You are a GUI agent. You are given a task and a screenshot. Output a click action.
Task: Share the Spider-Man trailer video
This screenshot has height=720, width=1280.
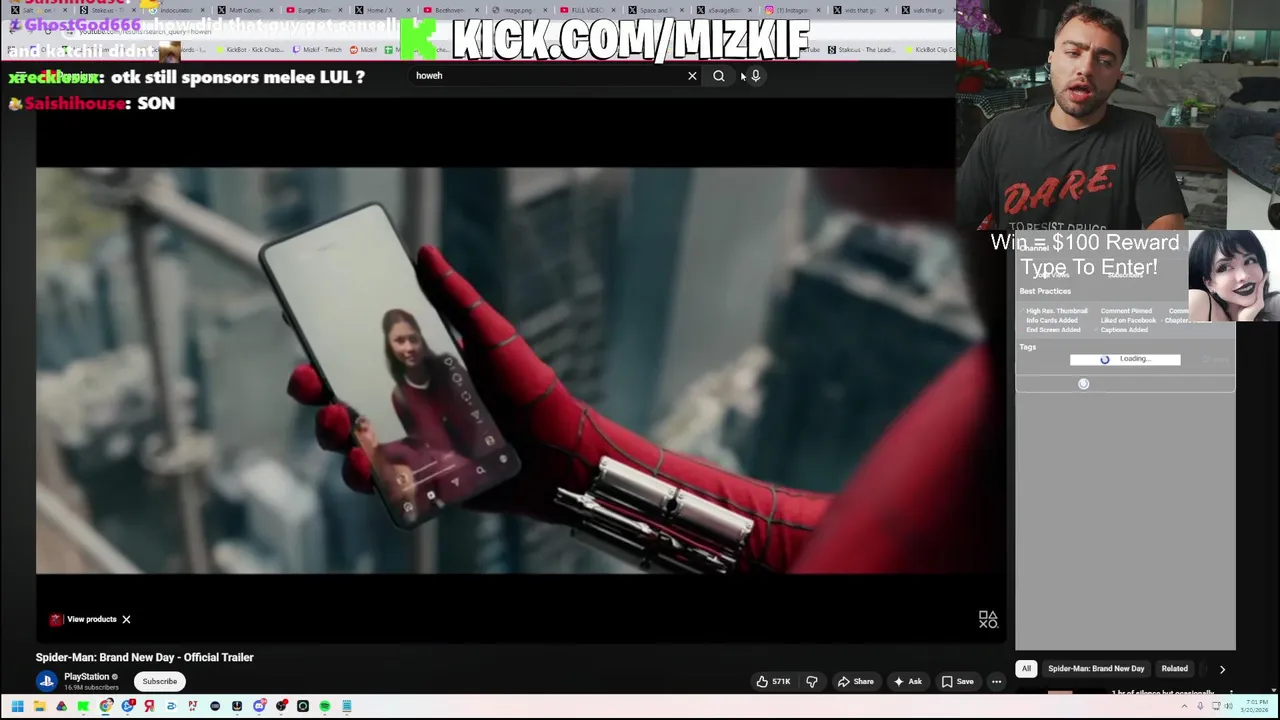(856, 682)
